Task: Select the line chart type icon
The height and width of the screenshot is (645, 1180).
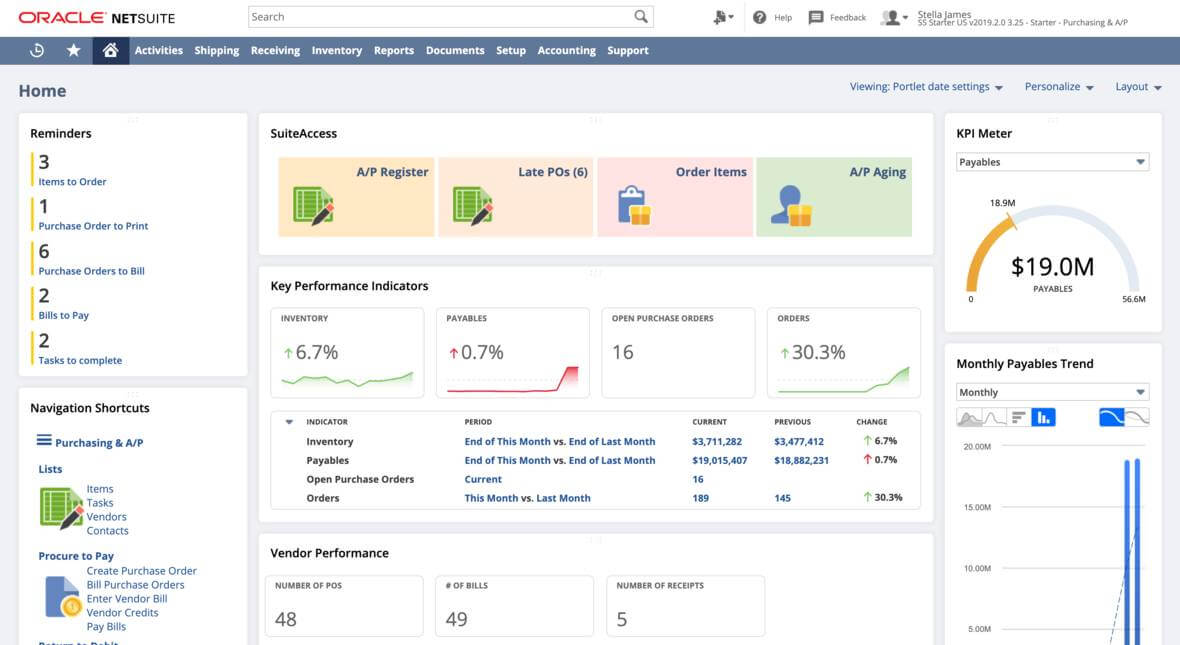Action: (994, 417)
